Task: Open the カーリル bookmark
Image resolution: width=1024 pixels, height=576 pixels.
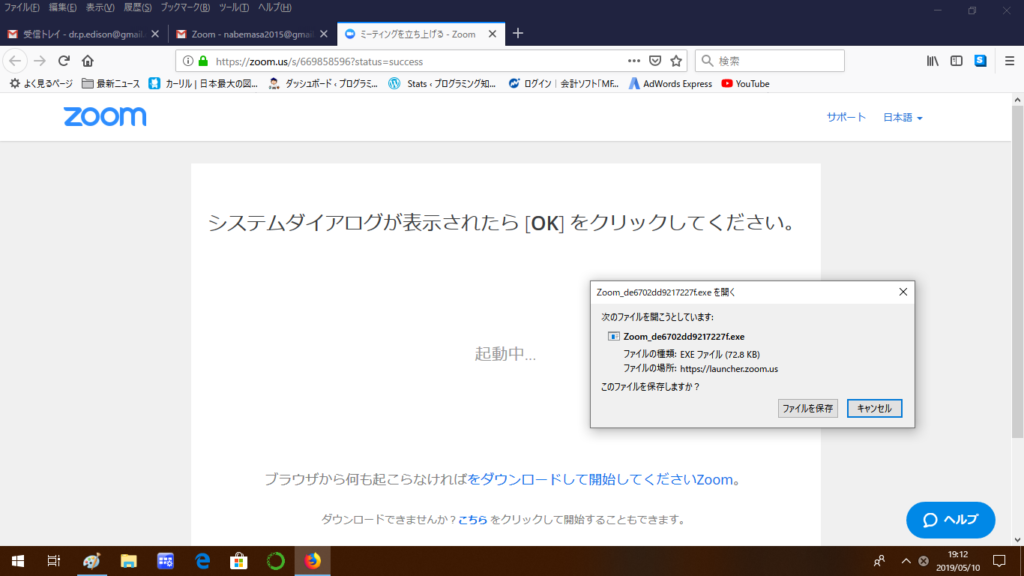Action: (203, 84)
